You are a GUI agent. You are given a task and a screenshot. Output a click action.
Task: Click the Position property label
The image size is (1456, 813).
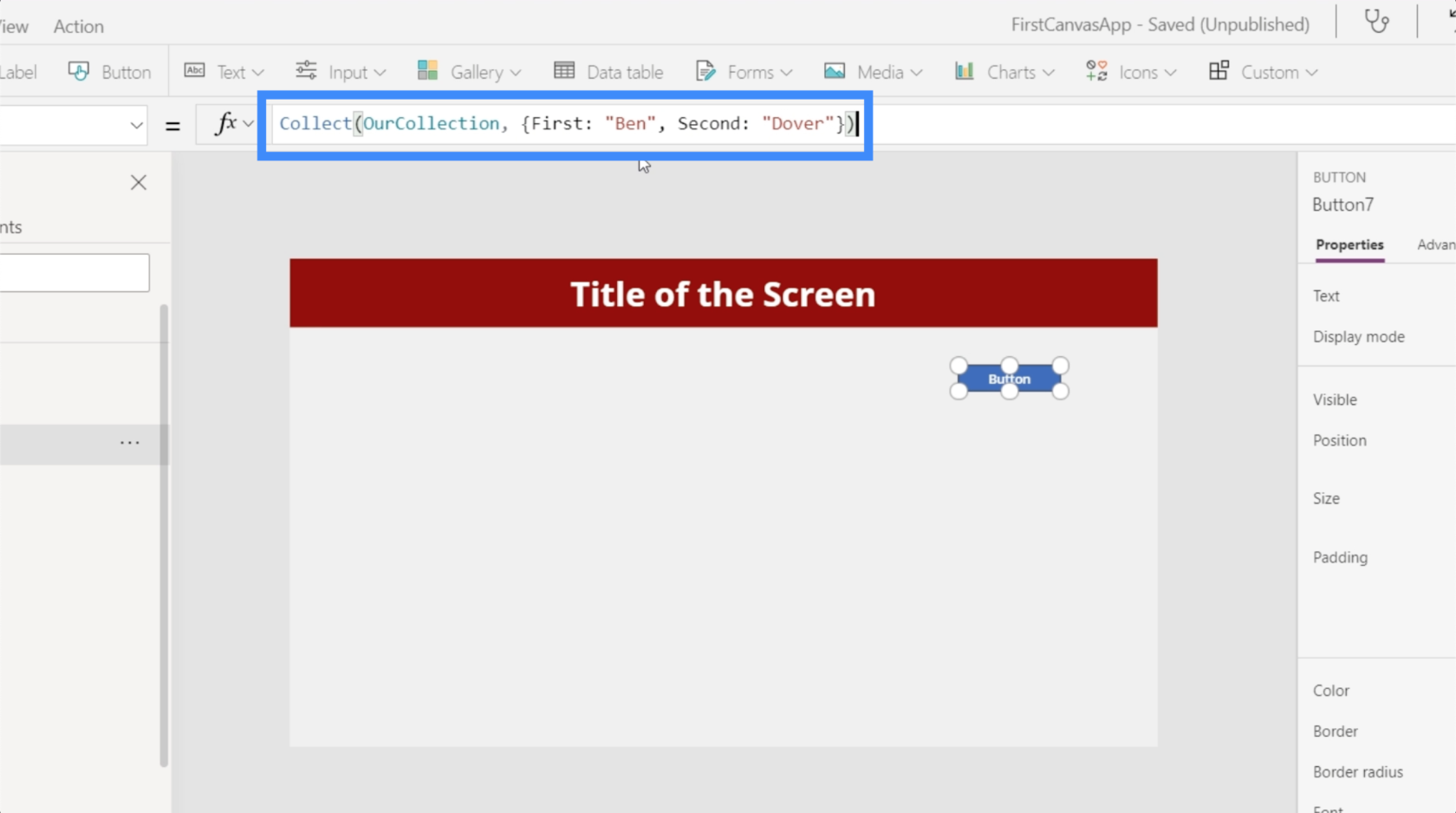[1339, 440]
